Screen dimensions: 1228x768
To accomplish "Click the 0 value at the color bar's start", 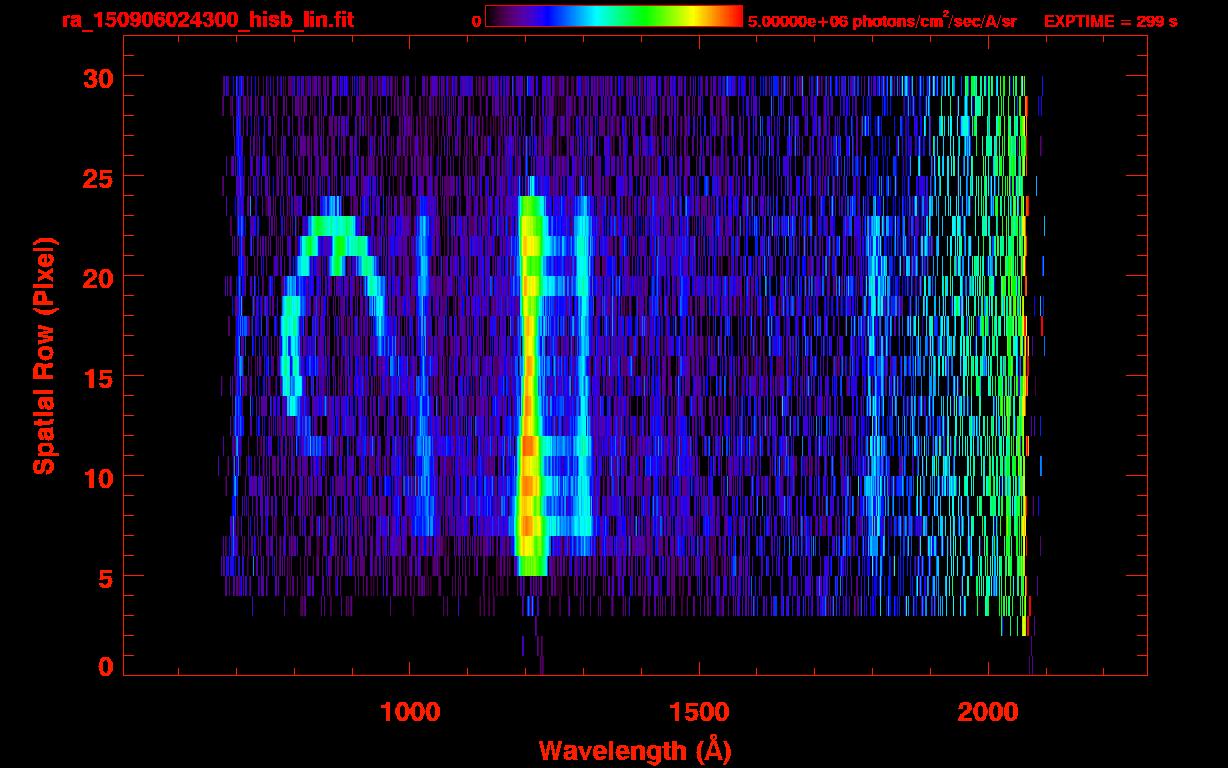I will (477, 21).
